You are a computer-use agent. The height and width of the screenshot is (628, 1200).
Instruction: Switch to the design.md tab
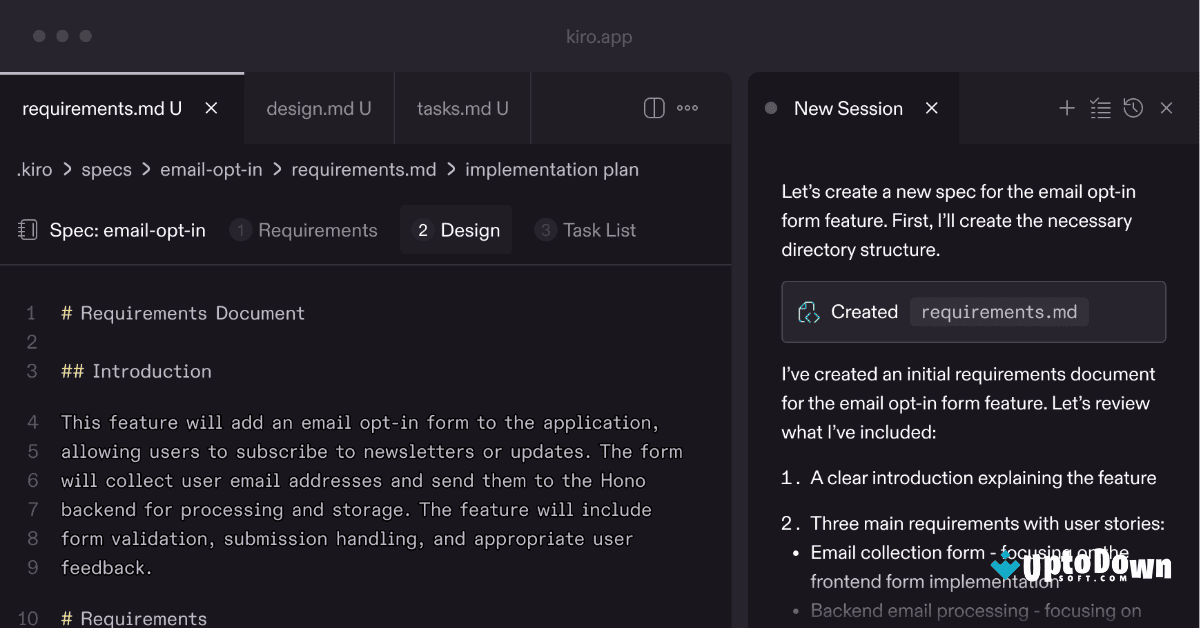(x=318, y=107)
